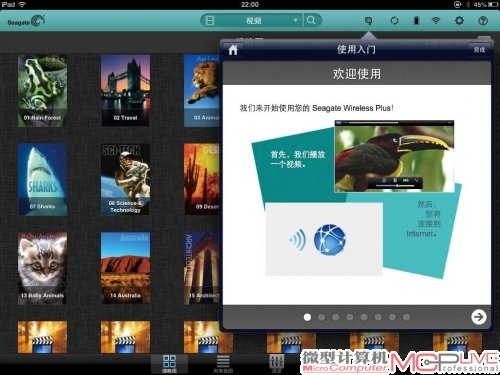Viewport: 500px width, 375px height.
Task: Select the sixth page indicator dot
Action: click(x=378, y=317)
